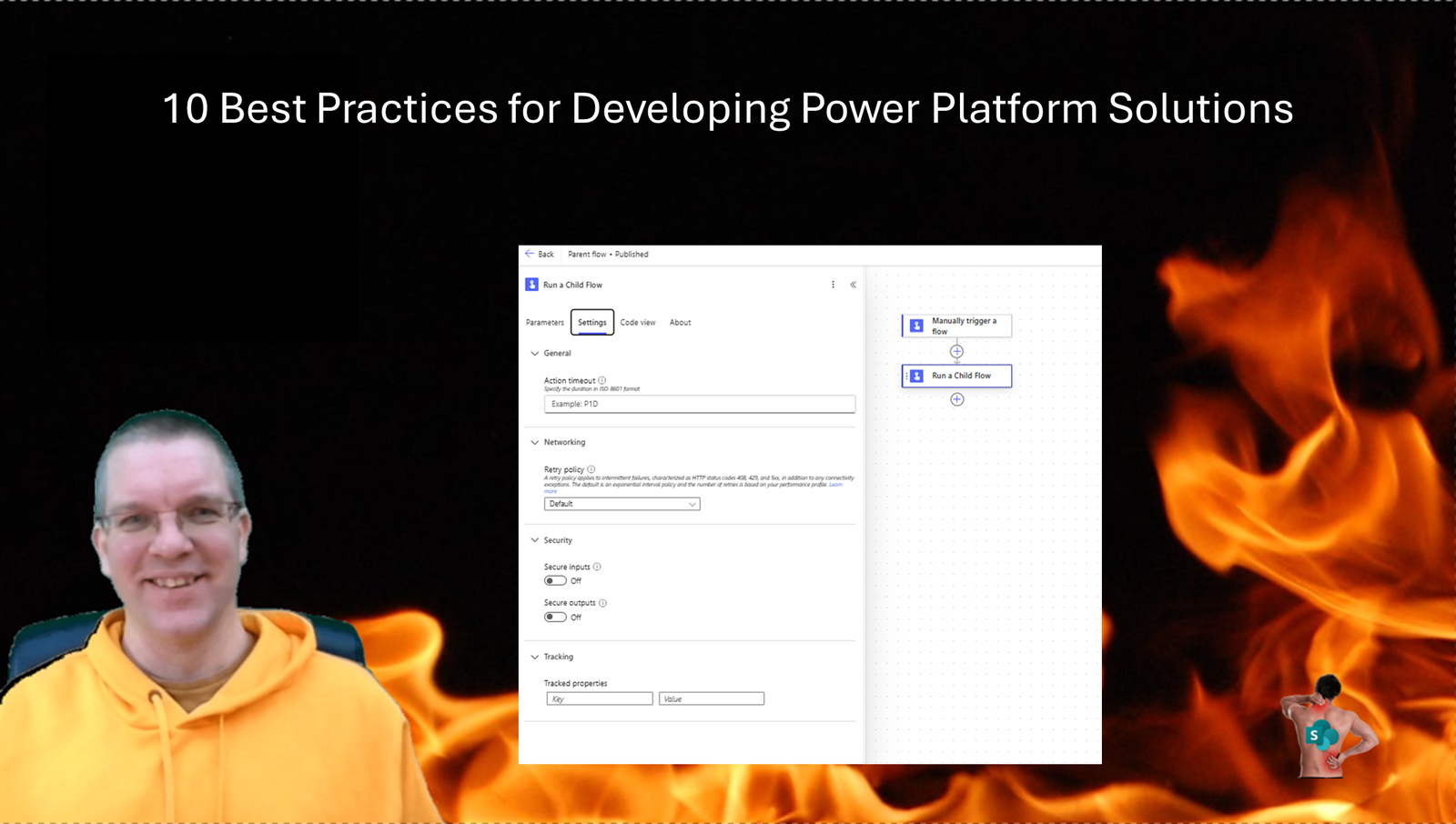Click the Retry policy info icon

click(591, 469)
